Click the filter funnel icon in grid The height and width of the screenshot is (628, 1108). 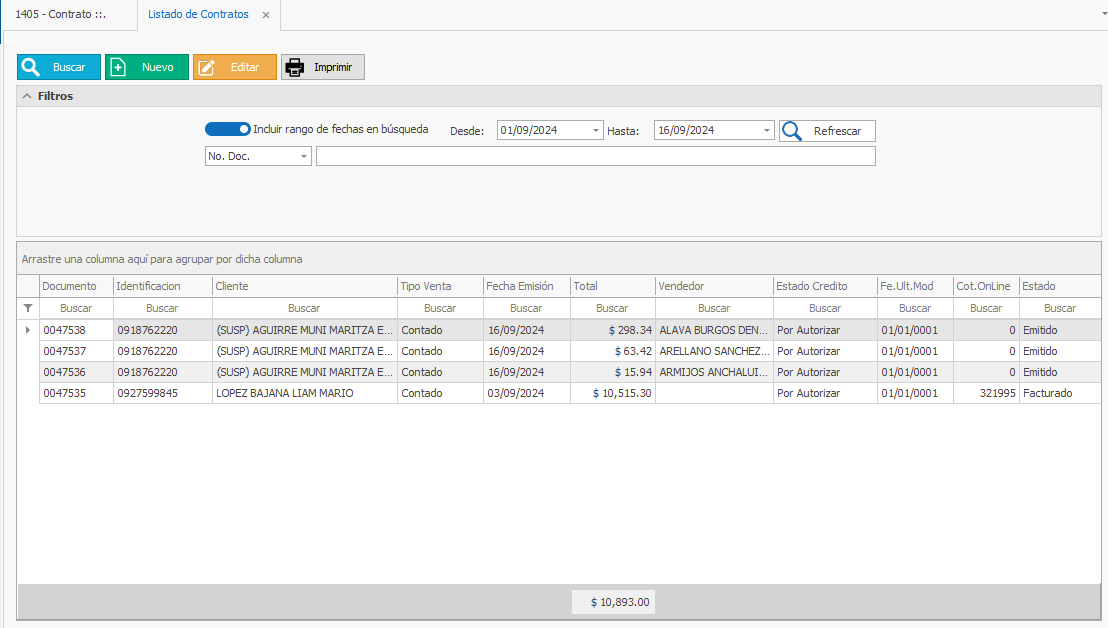(x=28, y=308)
